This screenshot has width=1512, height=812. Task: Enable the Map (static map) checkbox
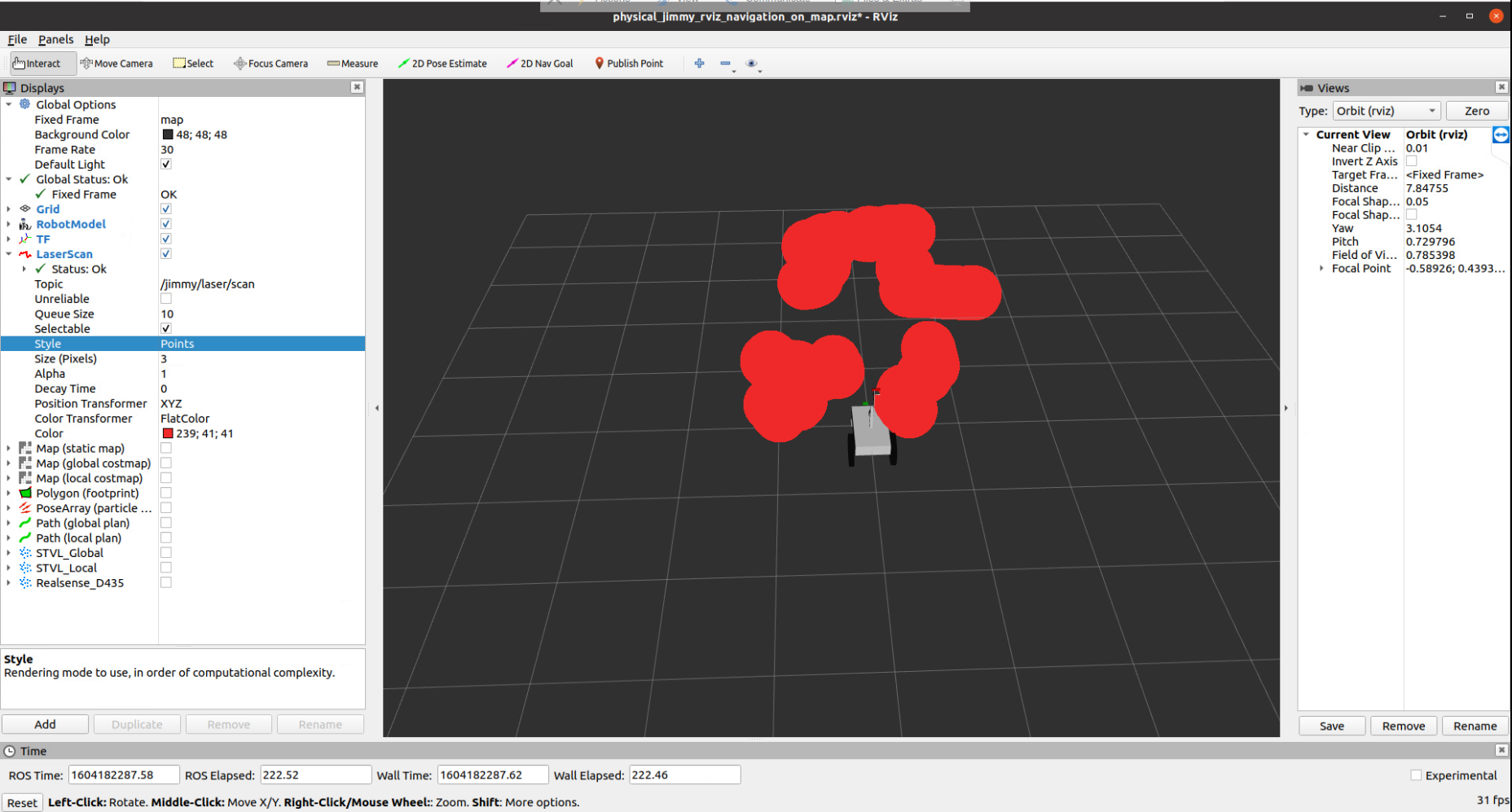point(166,449)
